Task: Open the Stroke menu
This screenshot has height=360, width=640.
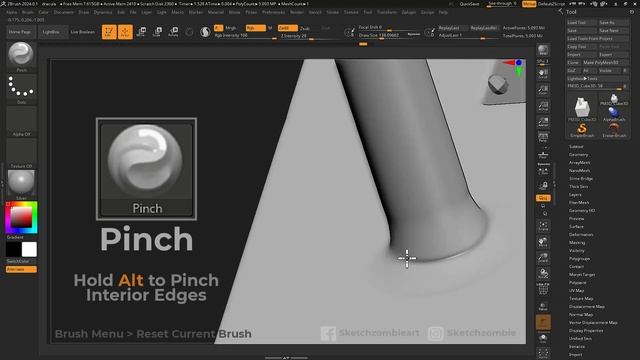Action: pos(332,12)
